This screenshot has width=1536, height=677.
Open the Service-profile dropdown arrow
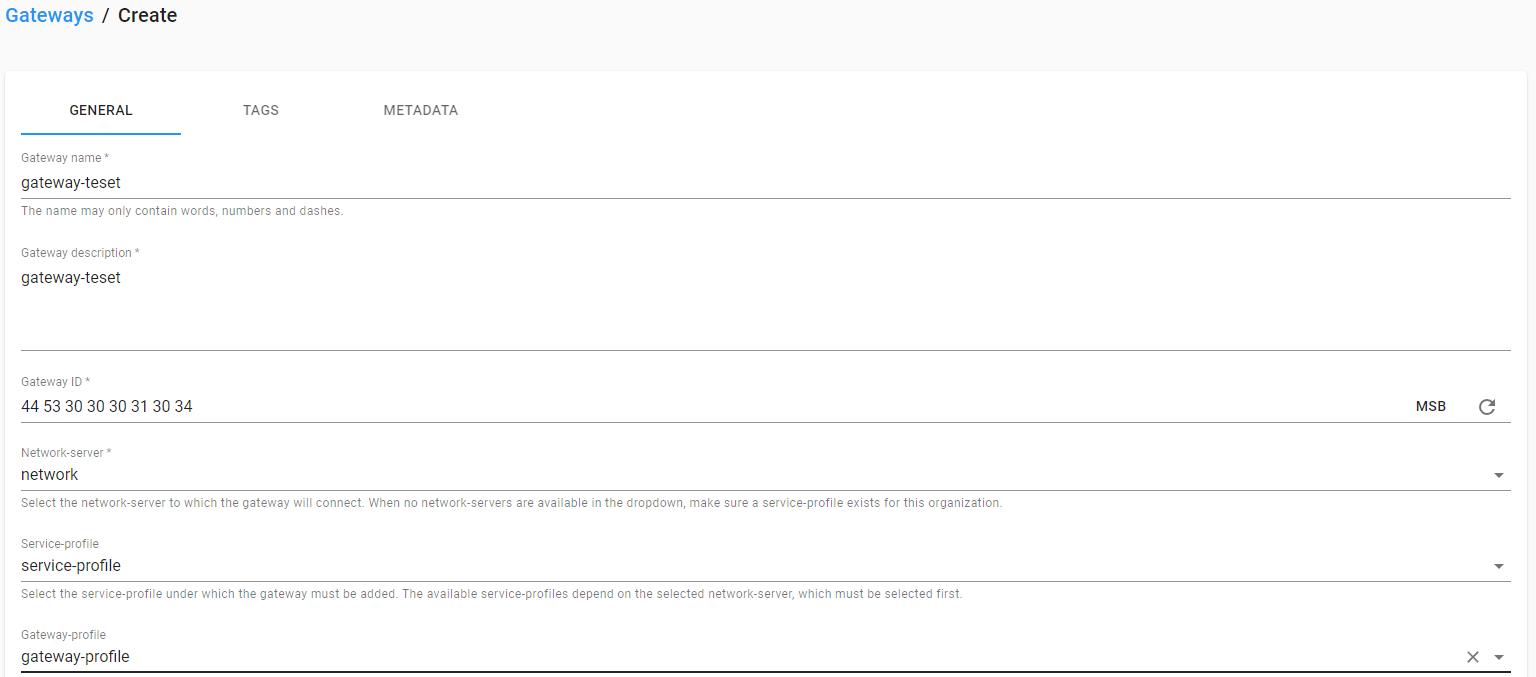click(x=1499, y=566)
